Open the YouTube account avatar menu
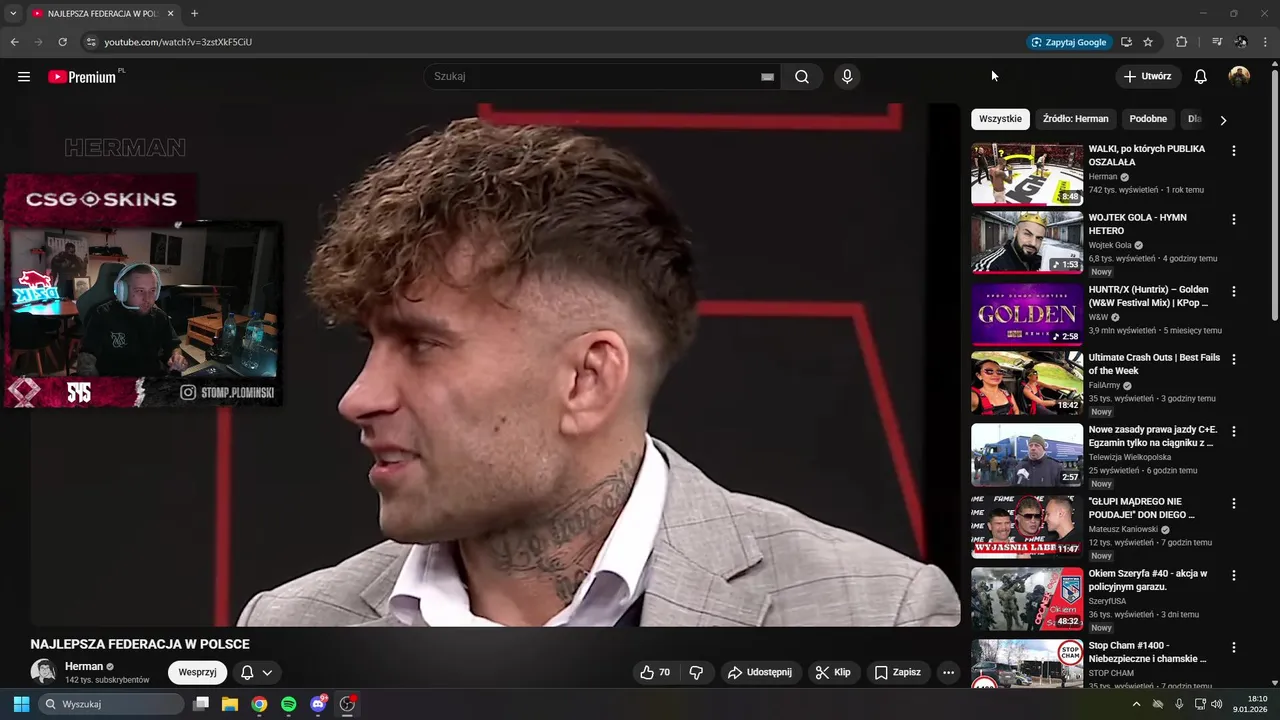1280x720 pixels. [1239, 77]
